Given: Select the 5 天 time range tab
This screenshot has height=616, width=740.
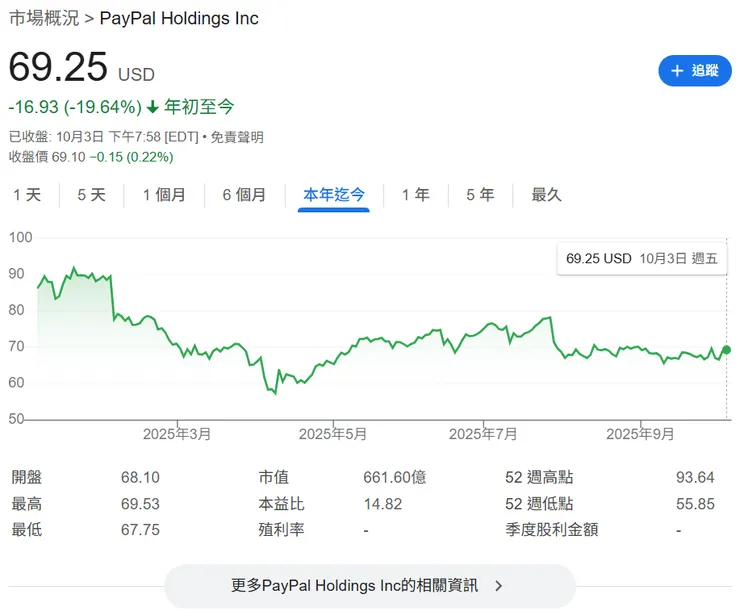Looking at the screenshot, I should pos(92,194).
